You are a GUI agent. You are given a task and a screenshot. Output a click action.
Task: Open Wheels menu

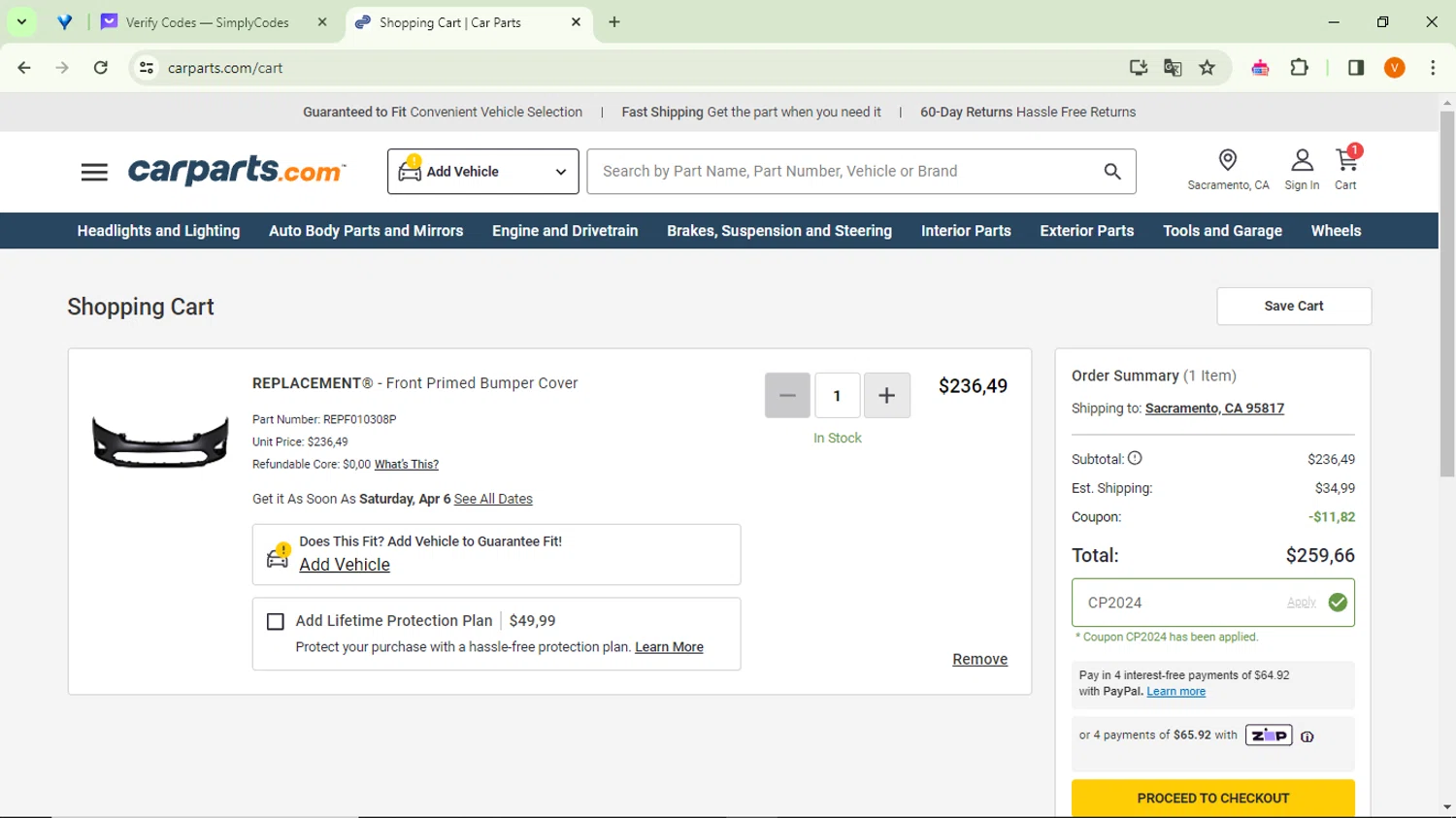tap(1336, 231)
